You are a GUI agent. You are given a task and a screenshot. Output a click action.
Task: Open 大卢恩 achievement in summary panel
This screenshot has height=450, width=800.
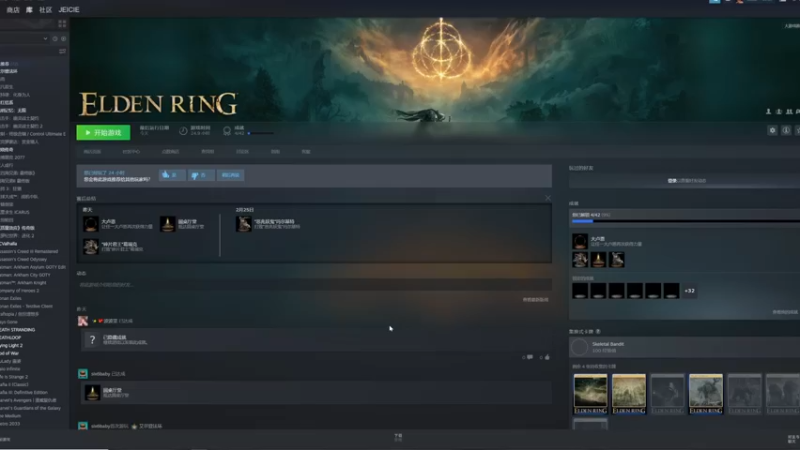(x=91, y=224)
